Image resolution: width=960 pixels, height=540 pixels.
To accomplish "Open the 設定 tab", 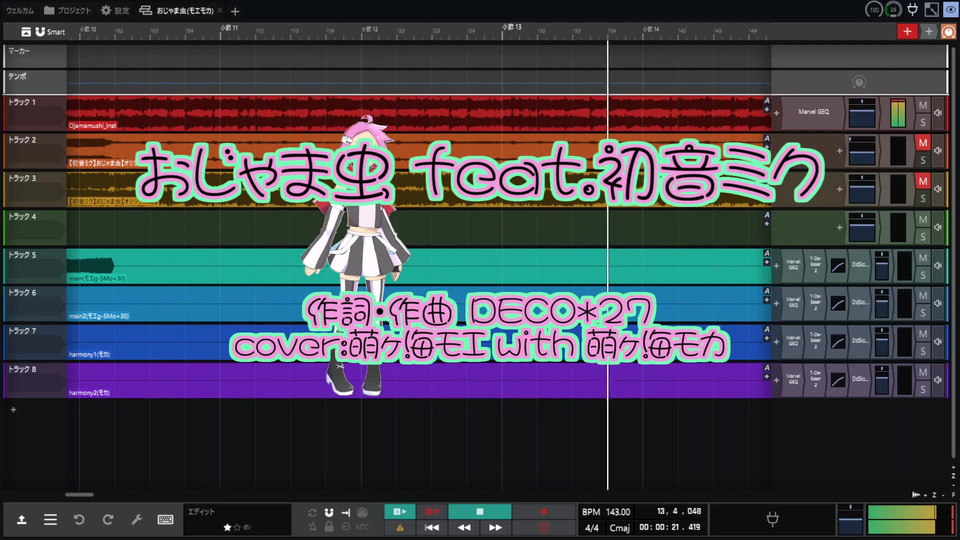I will [115, 10].
